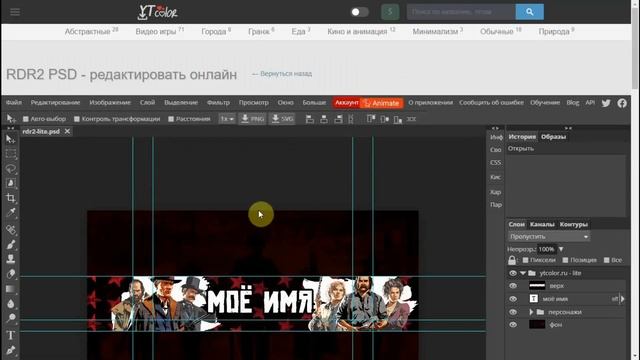Open the Файл menu
Screen dimensions: 640x360
14,103
